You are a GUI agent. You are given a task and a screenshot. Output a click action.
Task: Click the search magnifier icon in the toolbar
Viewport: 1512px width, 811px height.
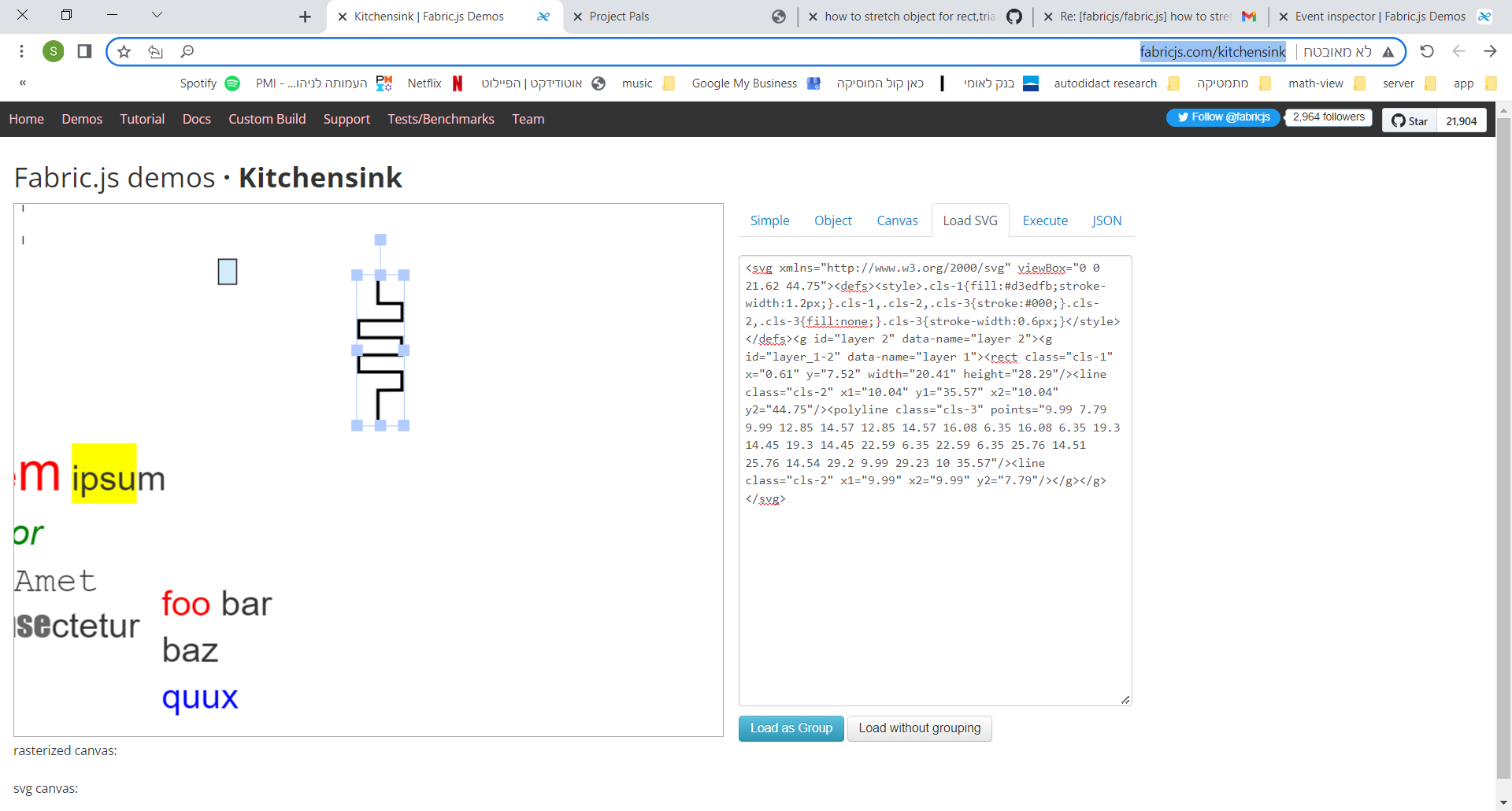(187, 50)
